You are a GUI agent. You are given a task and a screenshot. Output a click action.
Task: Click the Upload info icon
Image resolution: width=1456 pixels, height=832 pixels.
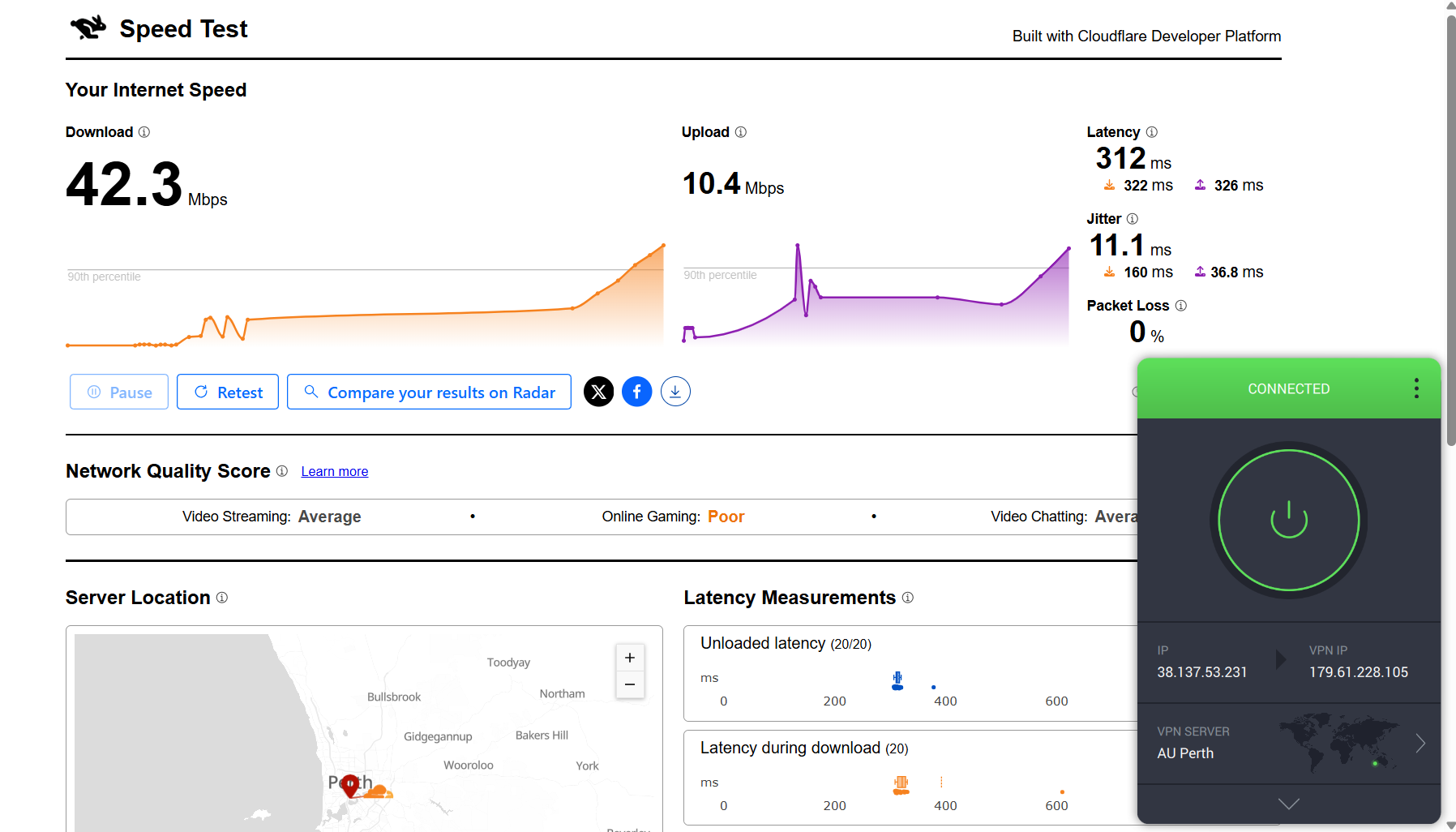click(740, 132)
